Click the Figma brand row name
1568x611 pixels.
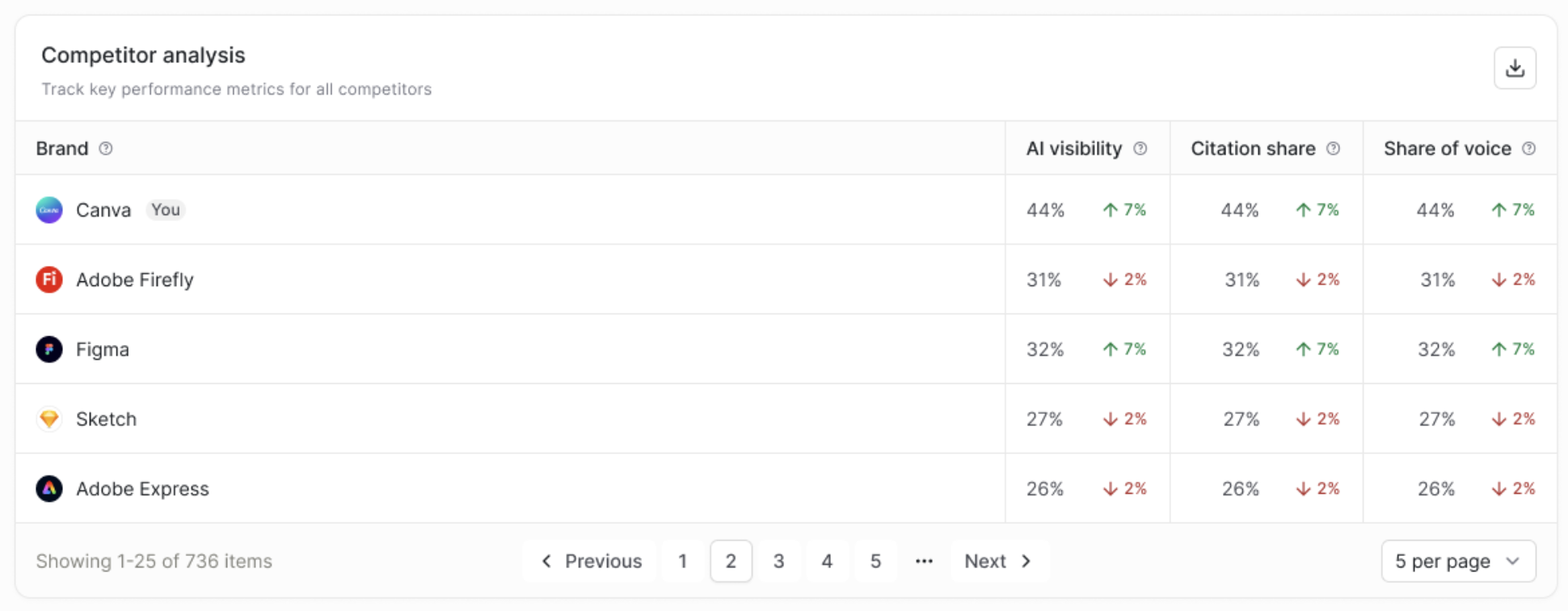(x=103, y=349)
